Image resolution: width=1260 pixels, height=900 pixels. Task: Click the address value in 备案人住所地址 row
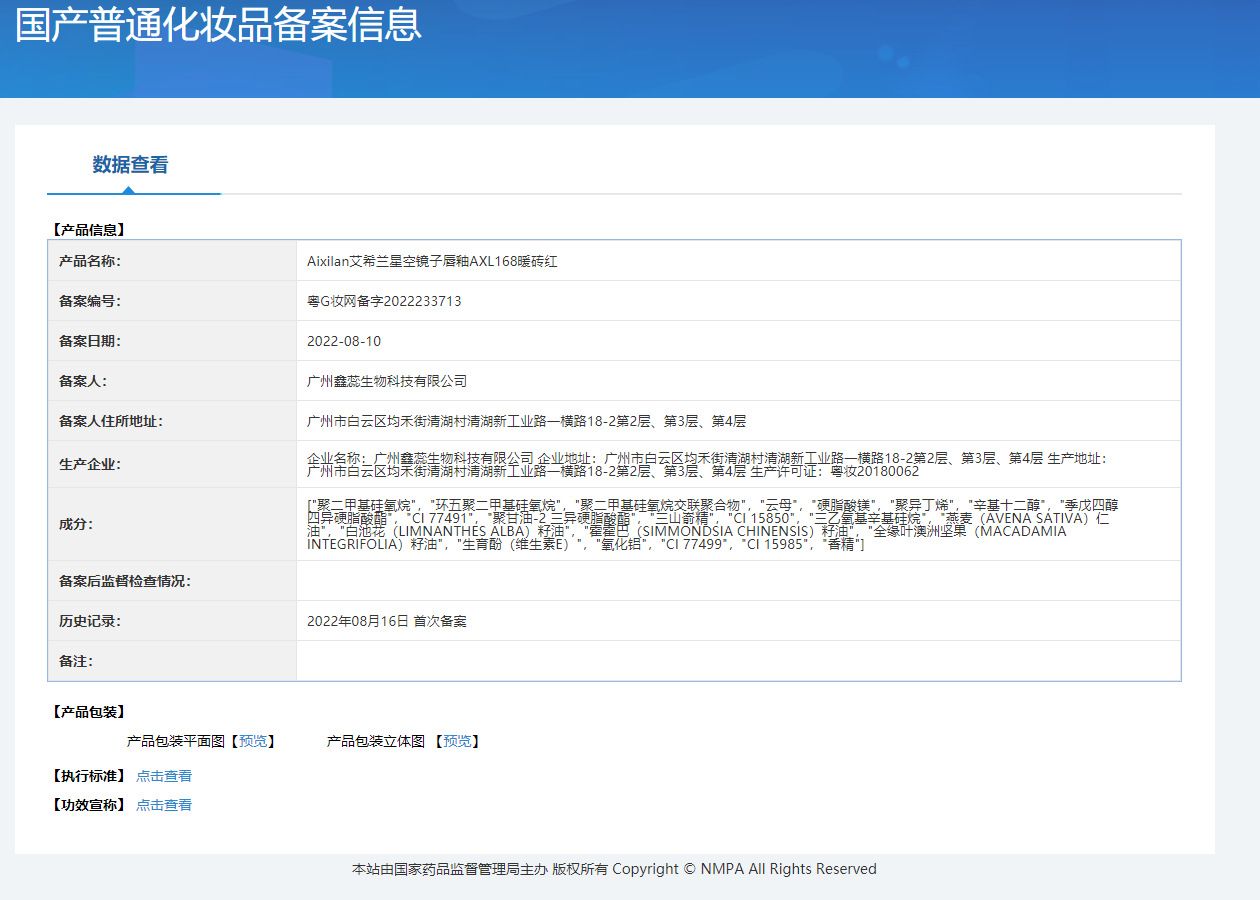(x=526, y=421)
